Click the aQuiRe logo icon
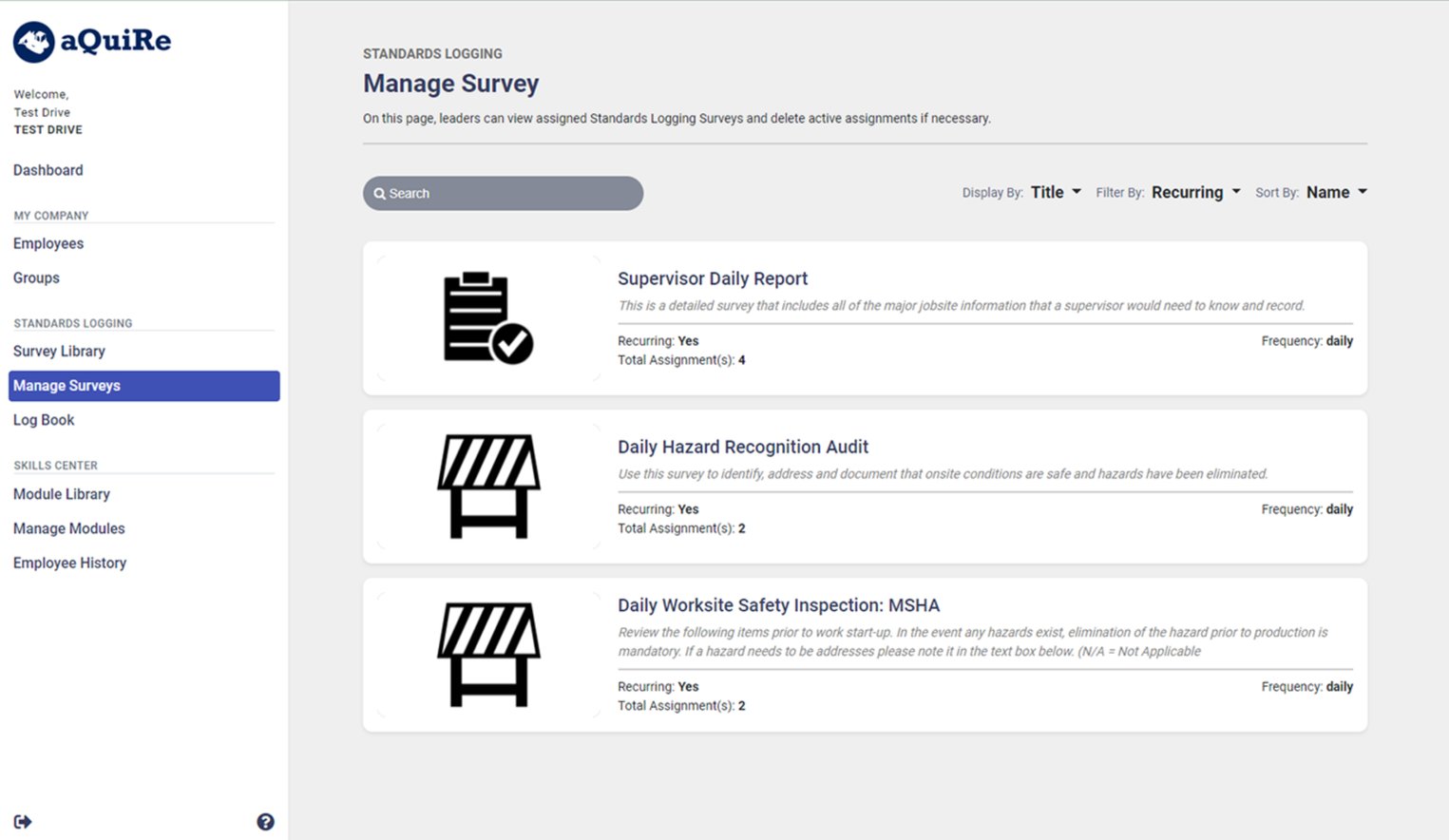Viewport: 1449px width, 840px height. coord(33,42)
